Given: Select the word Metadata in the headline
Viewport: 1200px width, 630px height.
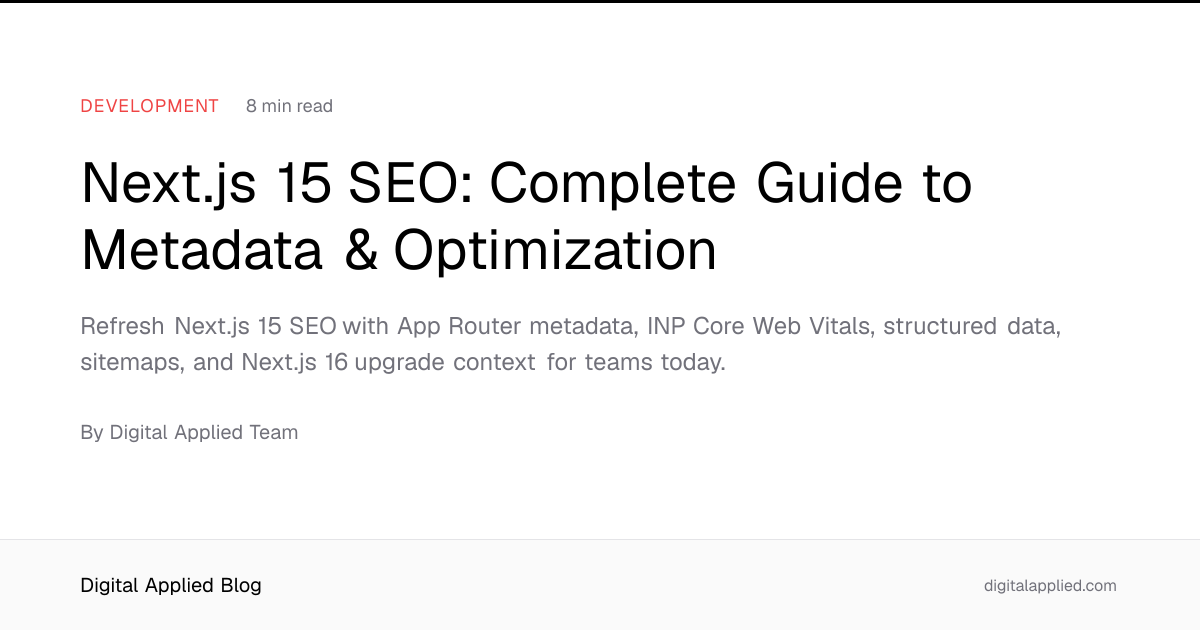Looking at the screenshot, I should (x=202, y=250).
